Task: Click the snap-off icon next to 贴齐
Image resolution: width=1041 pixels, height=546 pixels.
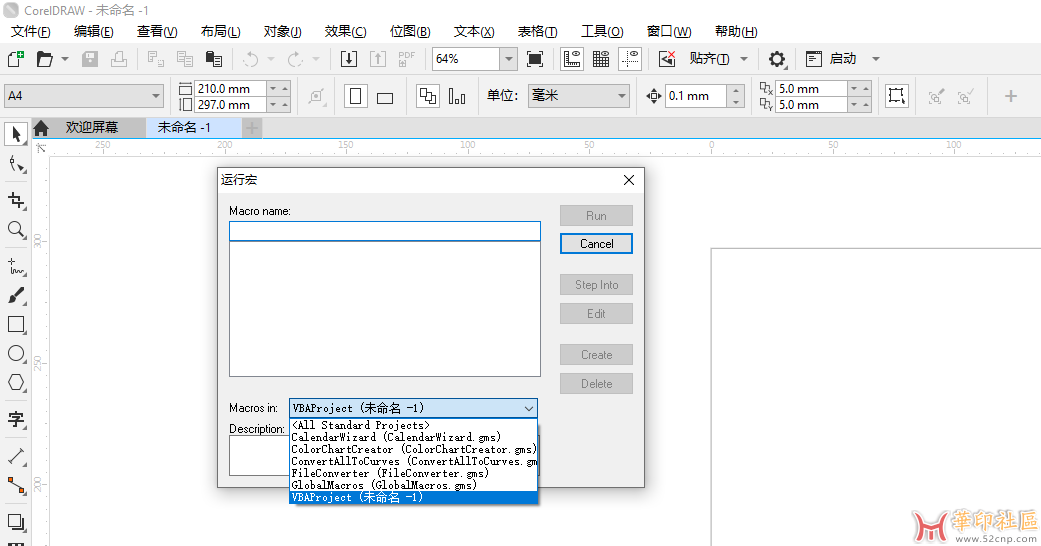Action: tap(667, 59)
